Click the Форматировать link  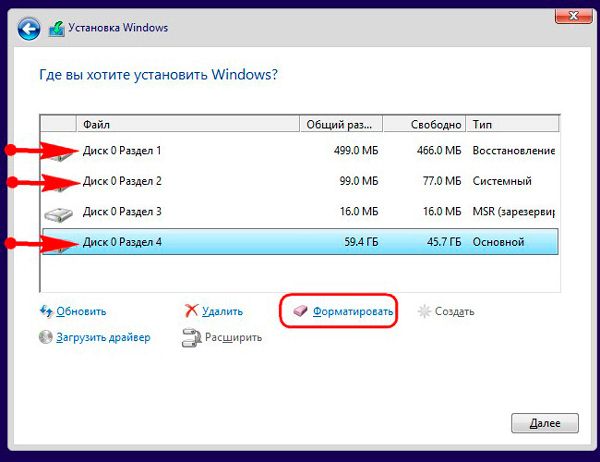coord(353,311)
